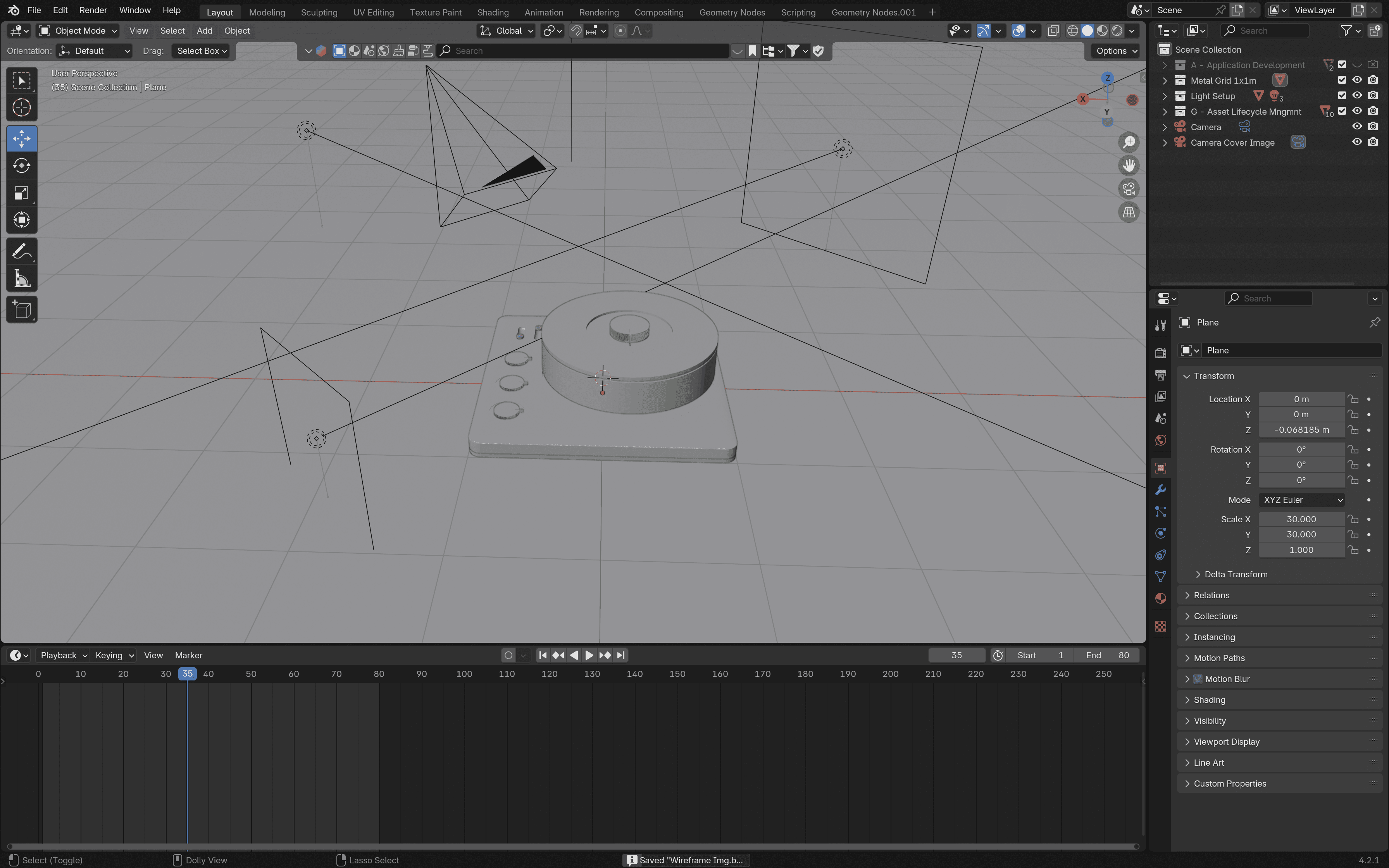1389x868 pixels.
Task: Switch to the Shading workspace tab
Action: 493,12
